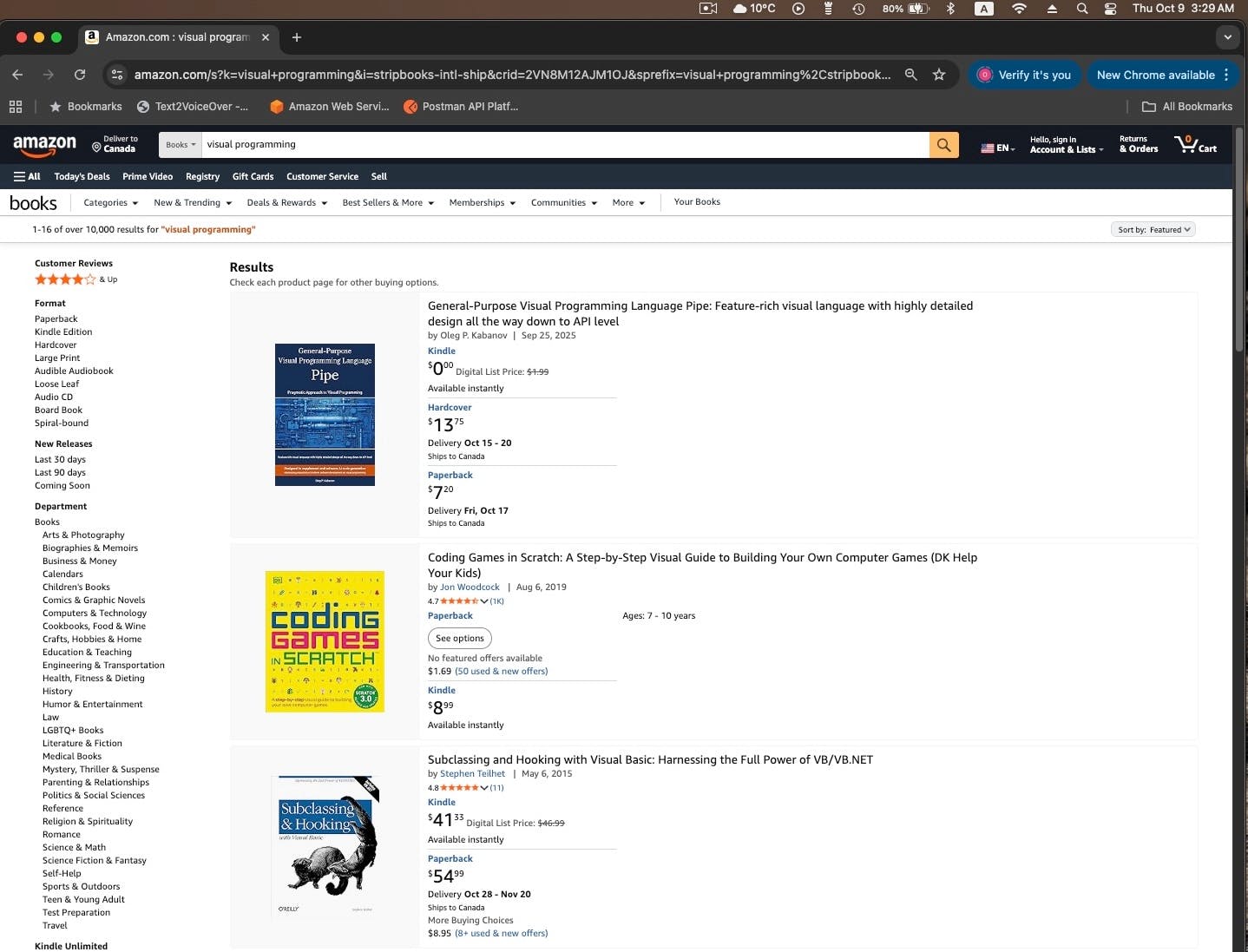Open Amazon Web Services bookmark
The width and height of the screenshot is (1248, 952).
click(x=330, y=107)
